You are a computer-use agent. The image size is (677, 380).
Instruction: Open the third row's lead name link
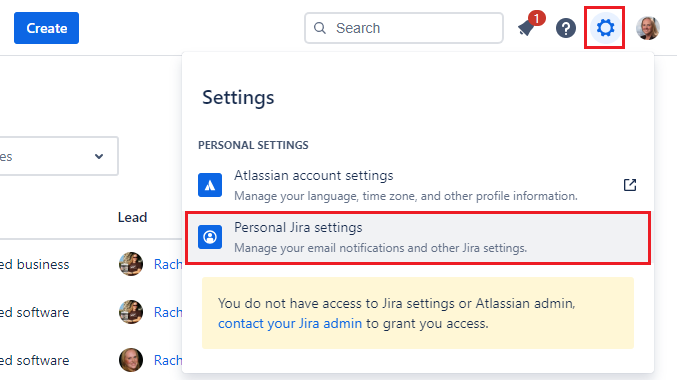click(168, 360)
